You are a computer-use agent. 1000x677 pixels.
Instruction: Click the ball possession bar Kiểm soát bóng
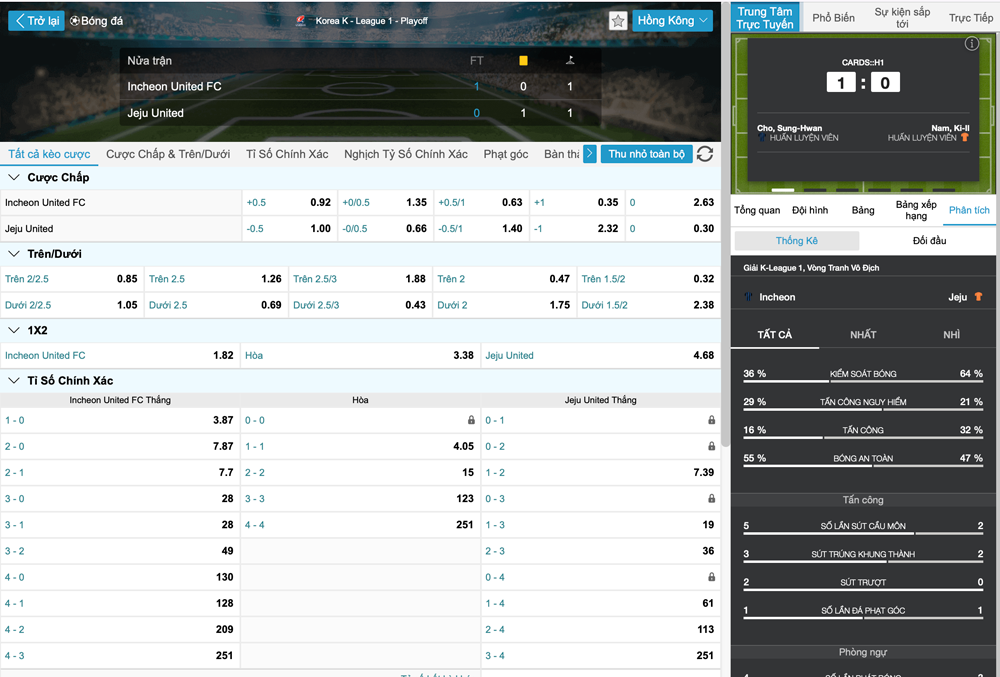(x=863, y=381)
